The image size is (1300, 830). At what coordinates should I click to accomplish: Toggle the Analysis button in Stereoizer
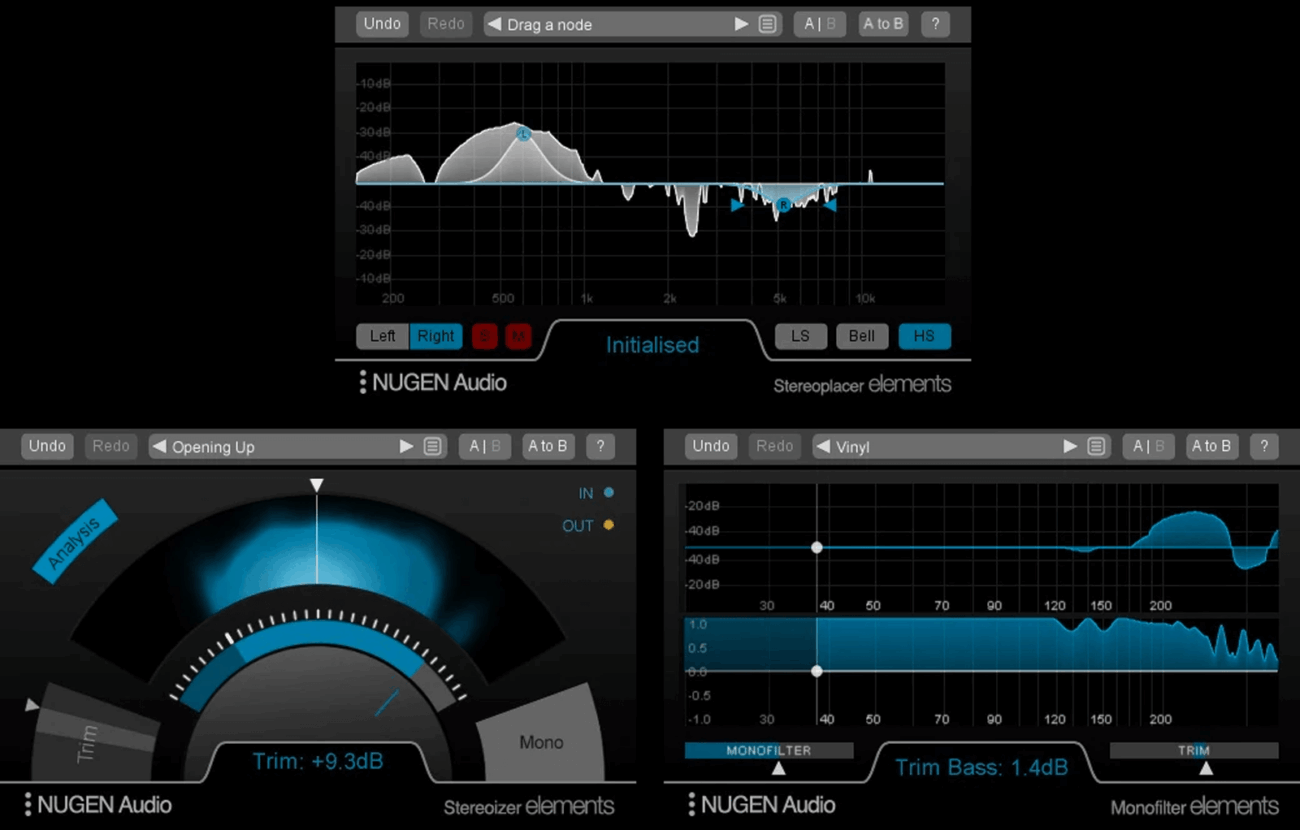[76, 541]
